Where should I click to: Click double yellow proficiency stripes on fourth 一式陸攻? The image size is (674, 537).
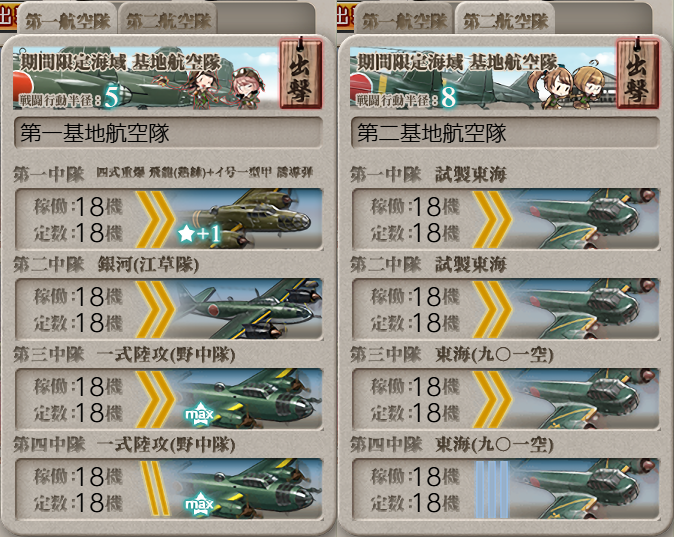(x=155, y=488)
